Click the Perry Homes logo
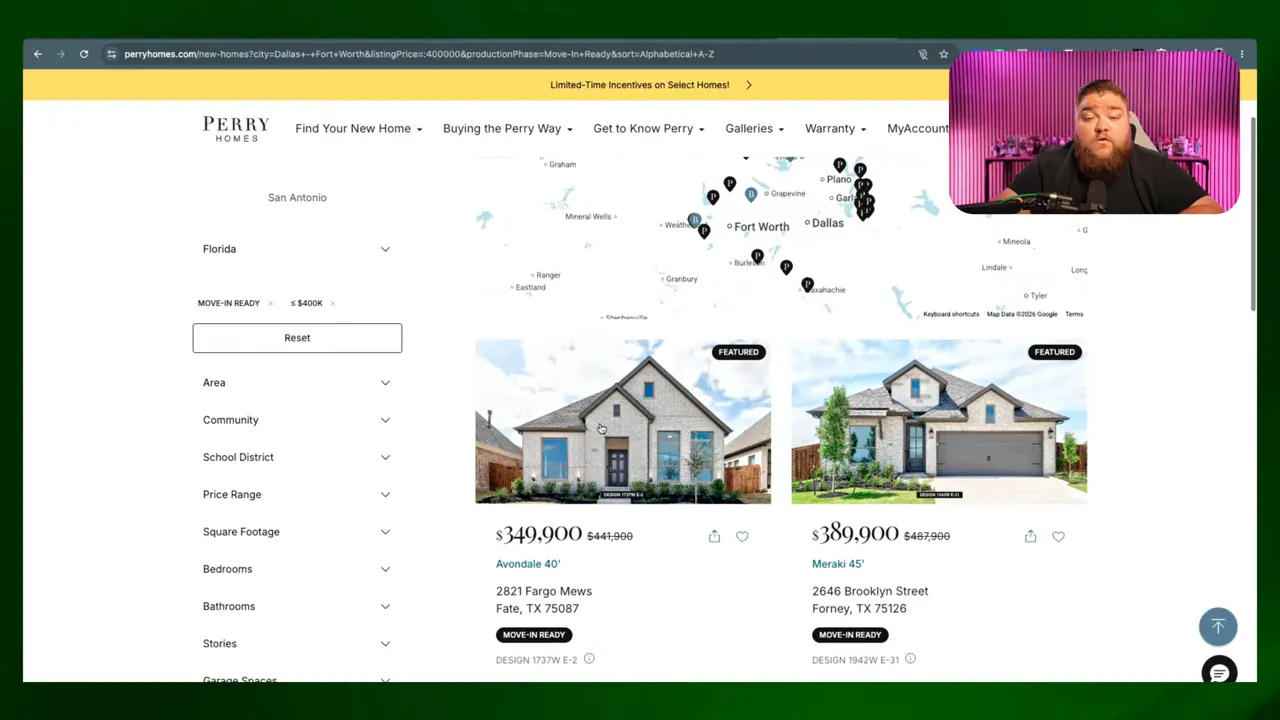Image resolution: width=1280 pixels, height=720 pixels. coord(236,128)
